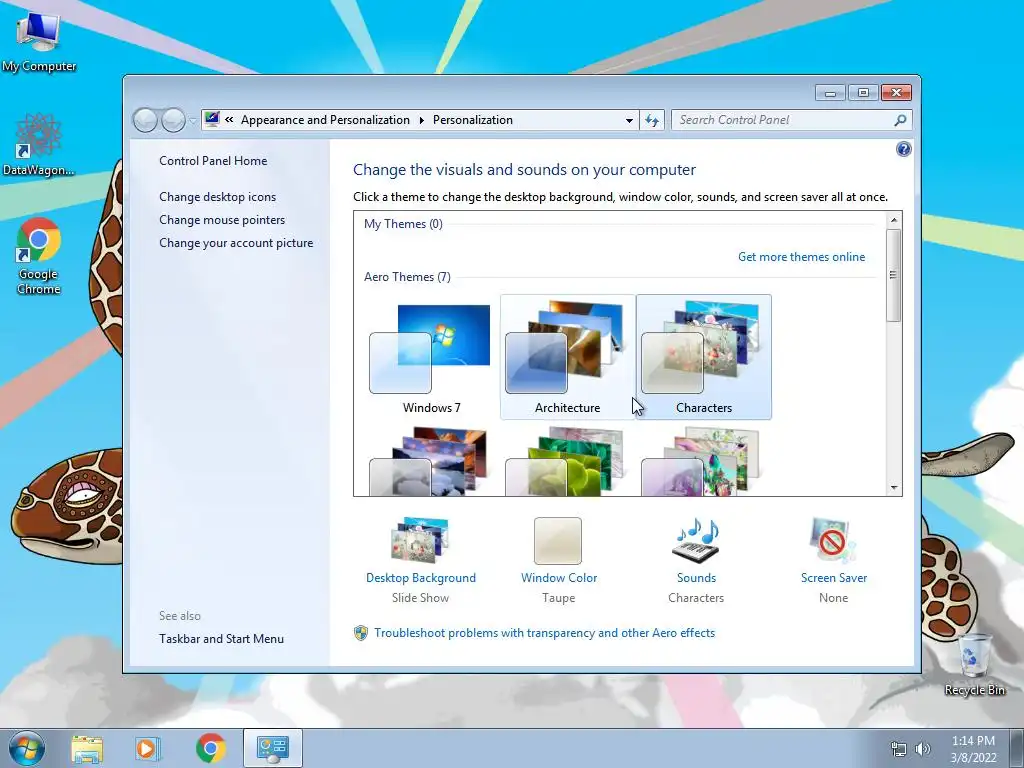Open the Windows Start menu orb

(x=27, y=748)
